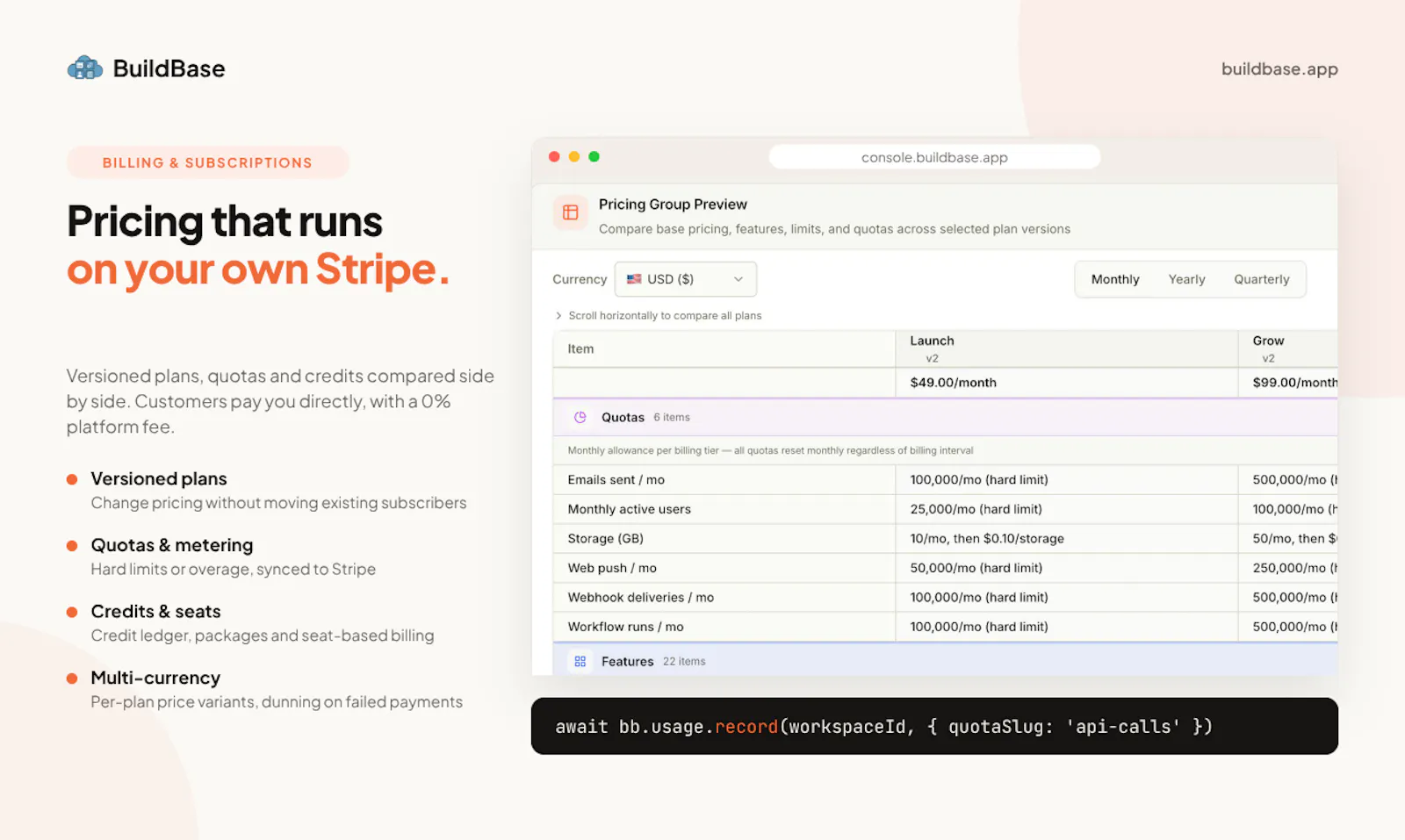Click the BuildBase brand name
This screenshot has width=1405, height=840.
169,68
